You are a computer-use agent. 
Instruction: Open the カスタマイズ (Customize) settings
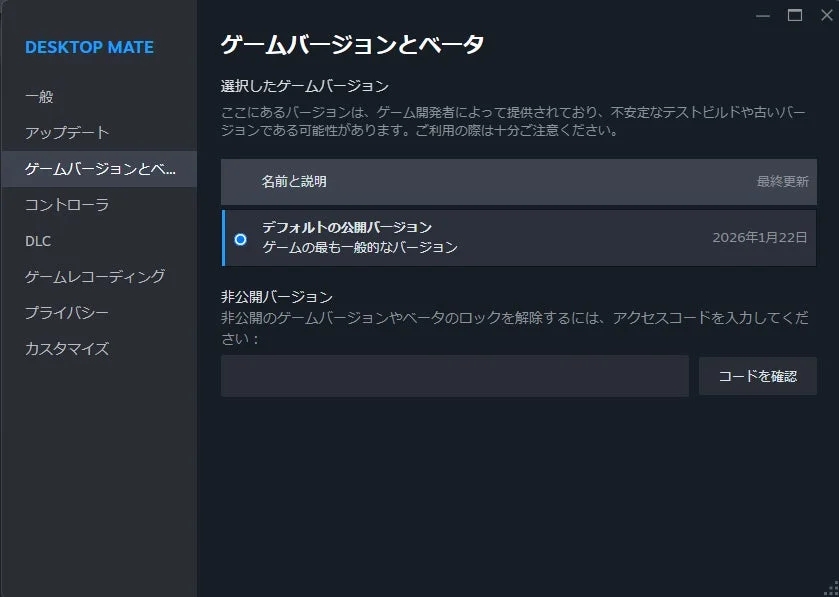click(62, 349)
